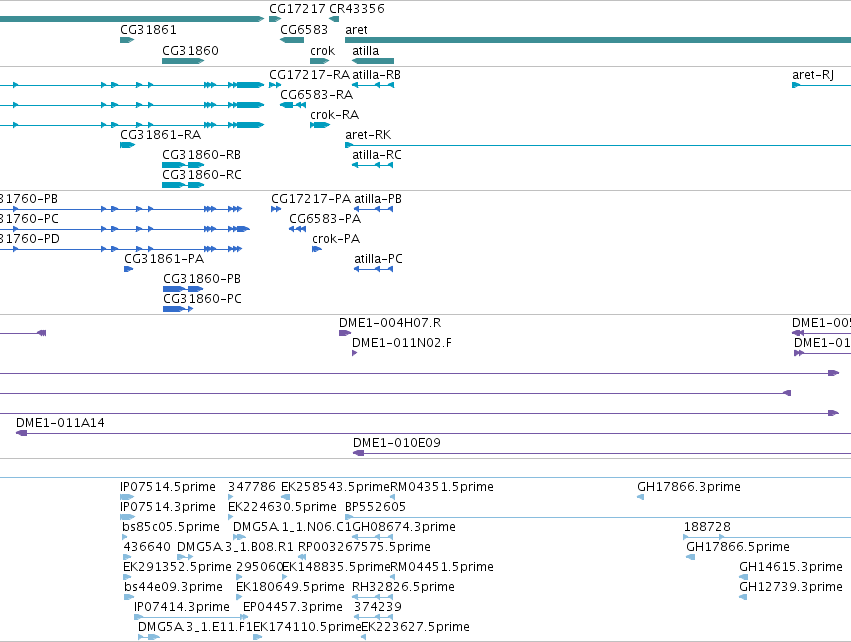851x642 pixels.
Task: Open the DMG5A.3_1.B08.R1 EST label
Action: pos(235,547)
